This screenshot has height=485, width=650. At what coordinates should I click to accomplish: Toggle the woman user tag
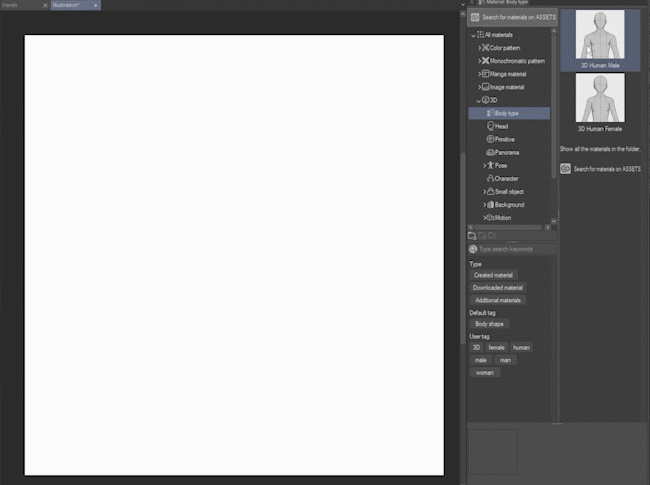pos(485,373)
